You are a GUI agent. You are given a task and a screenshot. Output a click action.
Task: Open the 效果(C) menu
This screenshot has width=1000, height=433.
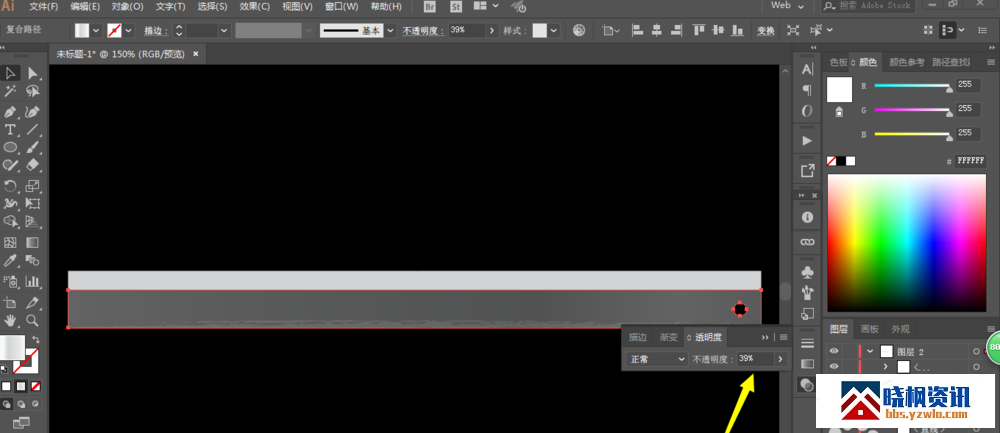tap(254, 7)
